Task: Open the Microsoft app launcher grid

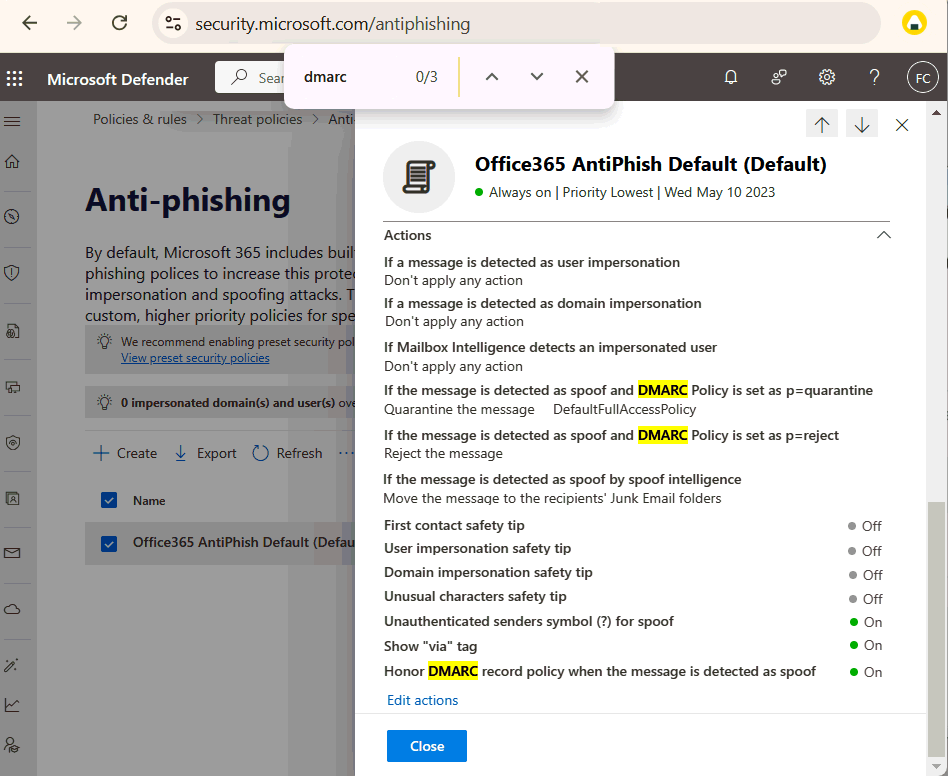Action: pos(15,79)
